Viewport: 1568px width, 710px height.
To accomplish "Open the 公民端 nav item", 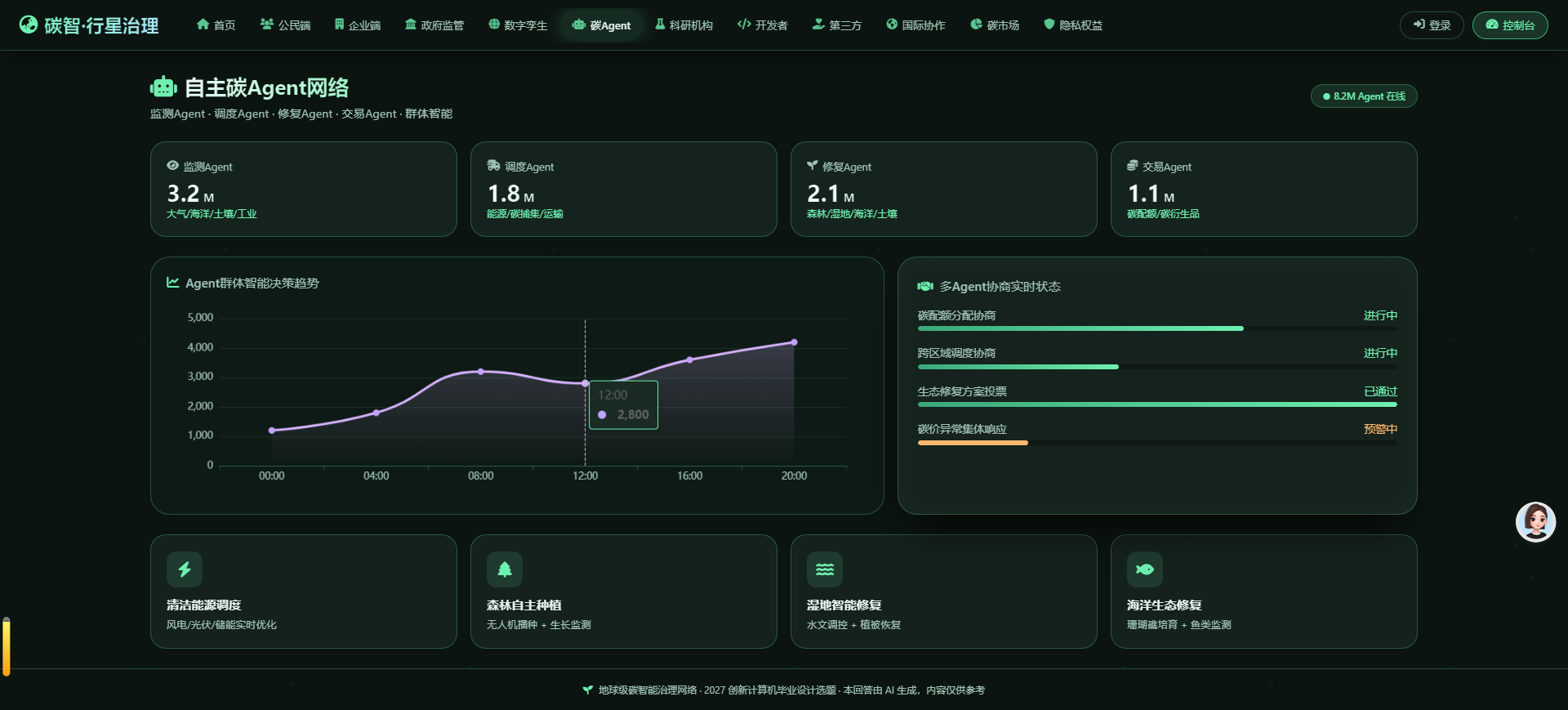I will coord(286,25).
